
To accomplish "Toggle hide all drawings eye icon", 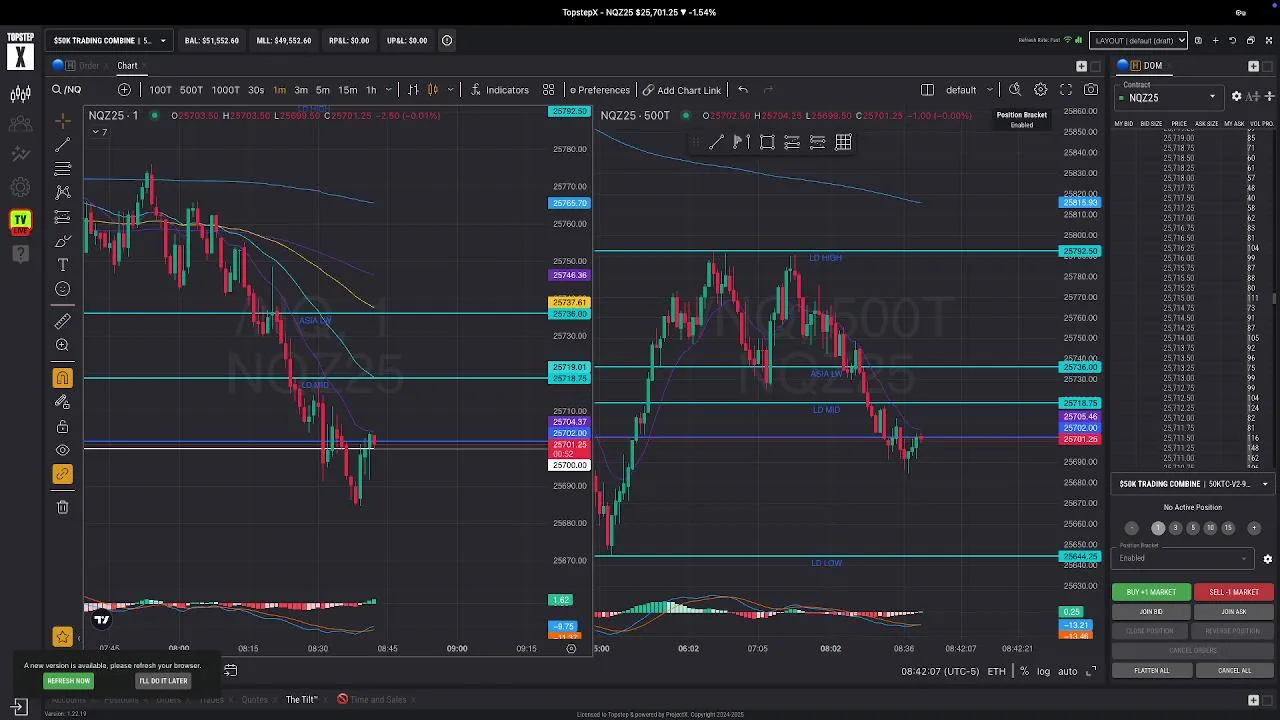I will click(62, 451).
